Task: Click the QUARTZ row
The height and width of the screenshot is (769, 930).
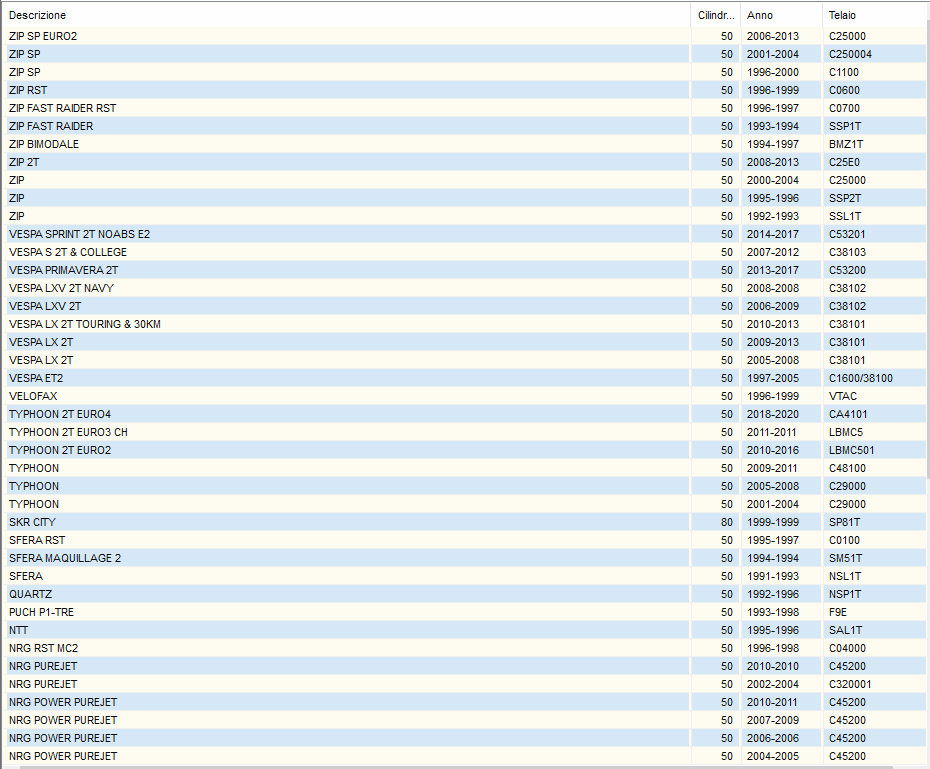Action: (30, 594)
